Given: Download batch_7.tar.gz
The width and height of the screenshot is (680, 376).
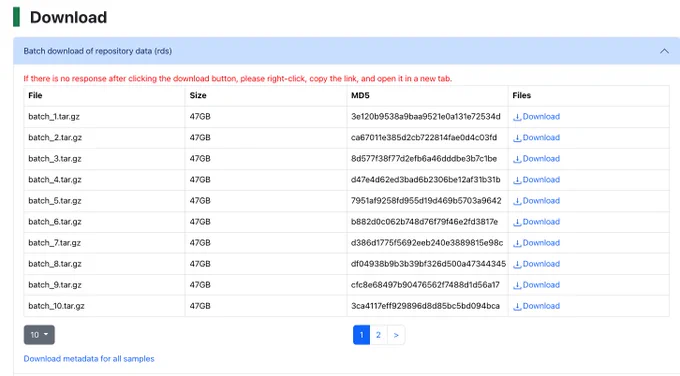Looking at the screenshot, I should (x=536, y=243).
